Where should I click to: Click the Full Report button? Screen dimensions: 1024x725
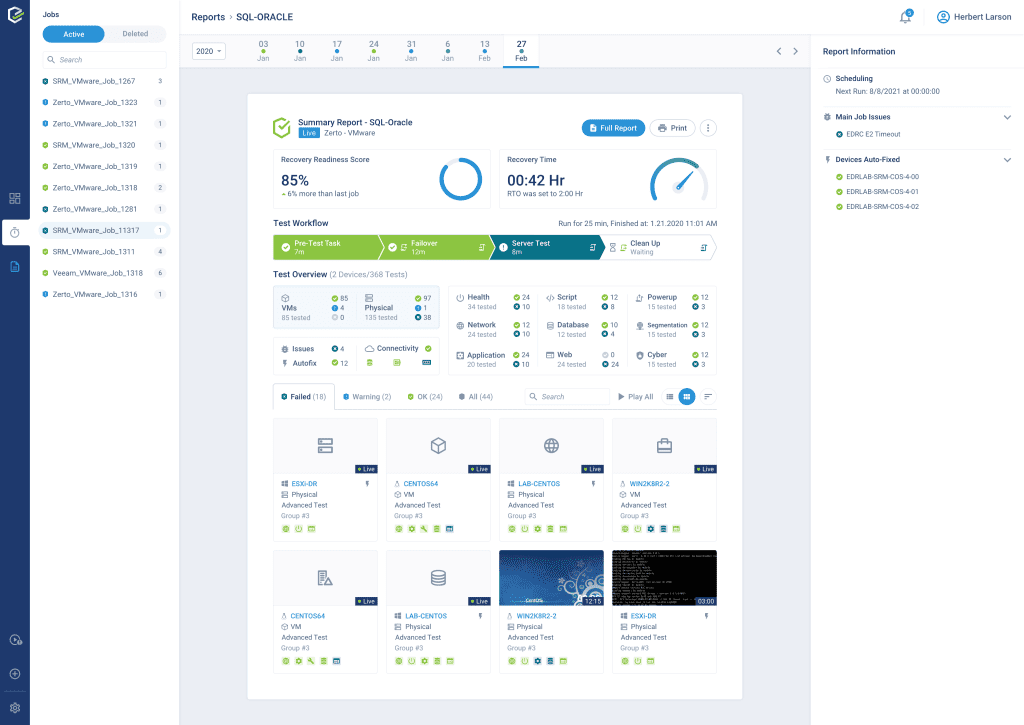(x=613, y=128)
